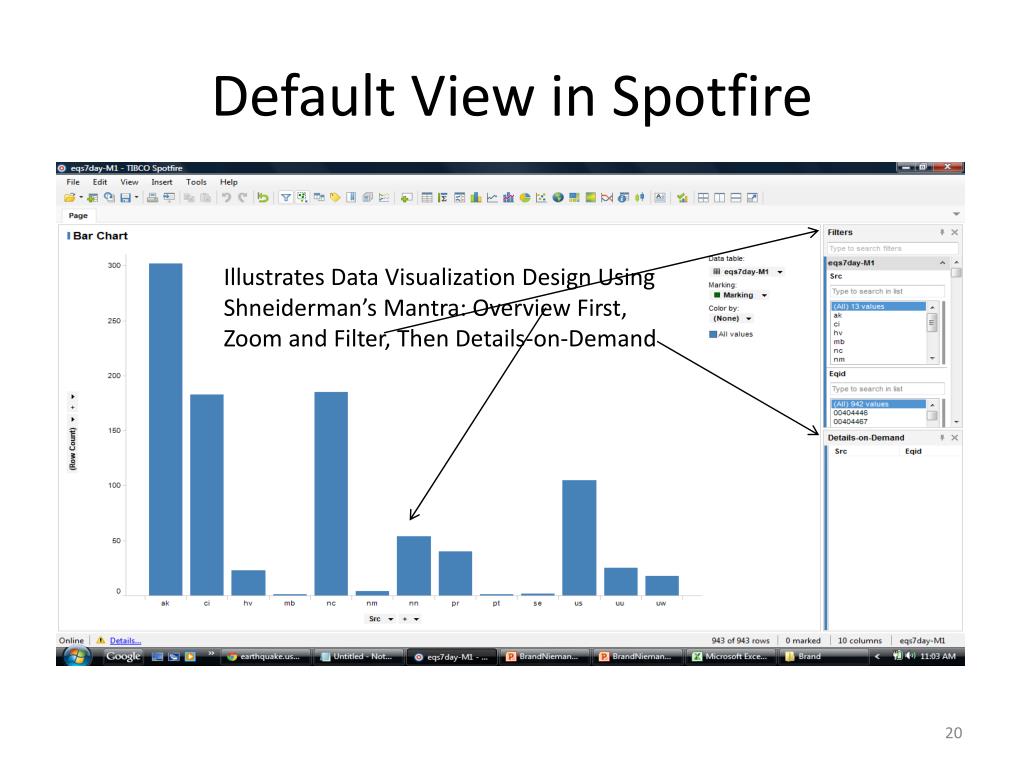Insert a Combination Chart from toolbar
Screen dimensions: 1024x768
pos(509,197)
